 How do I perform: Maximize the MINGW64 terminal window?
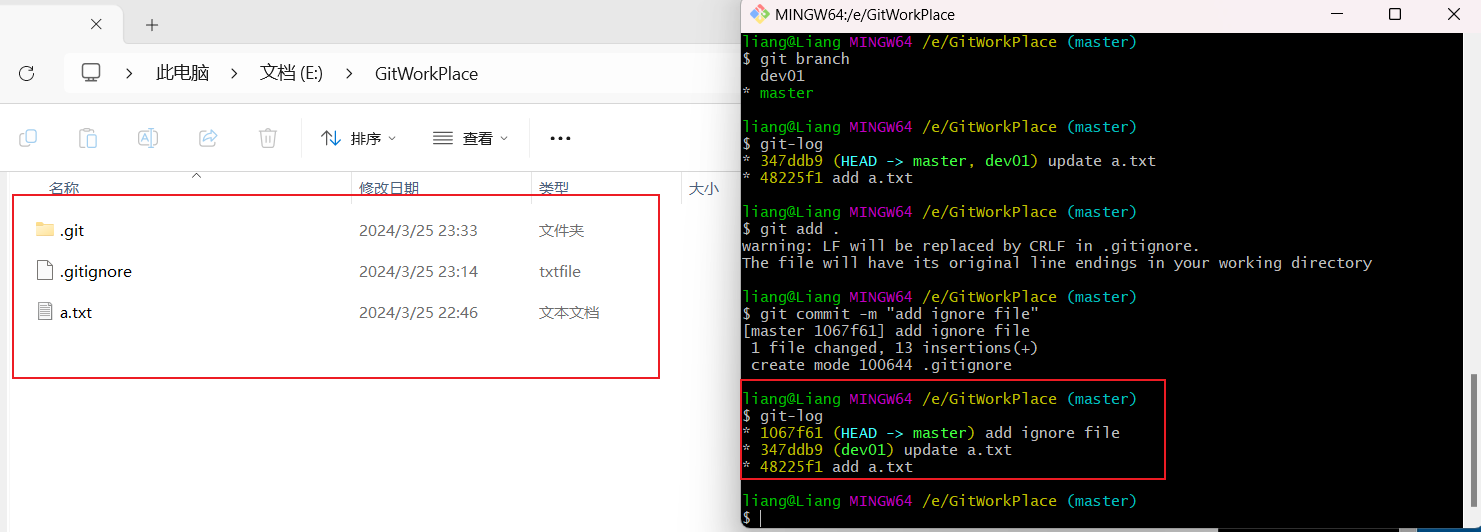[1395, 14]
